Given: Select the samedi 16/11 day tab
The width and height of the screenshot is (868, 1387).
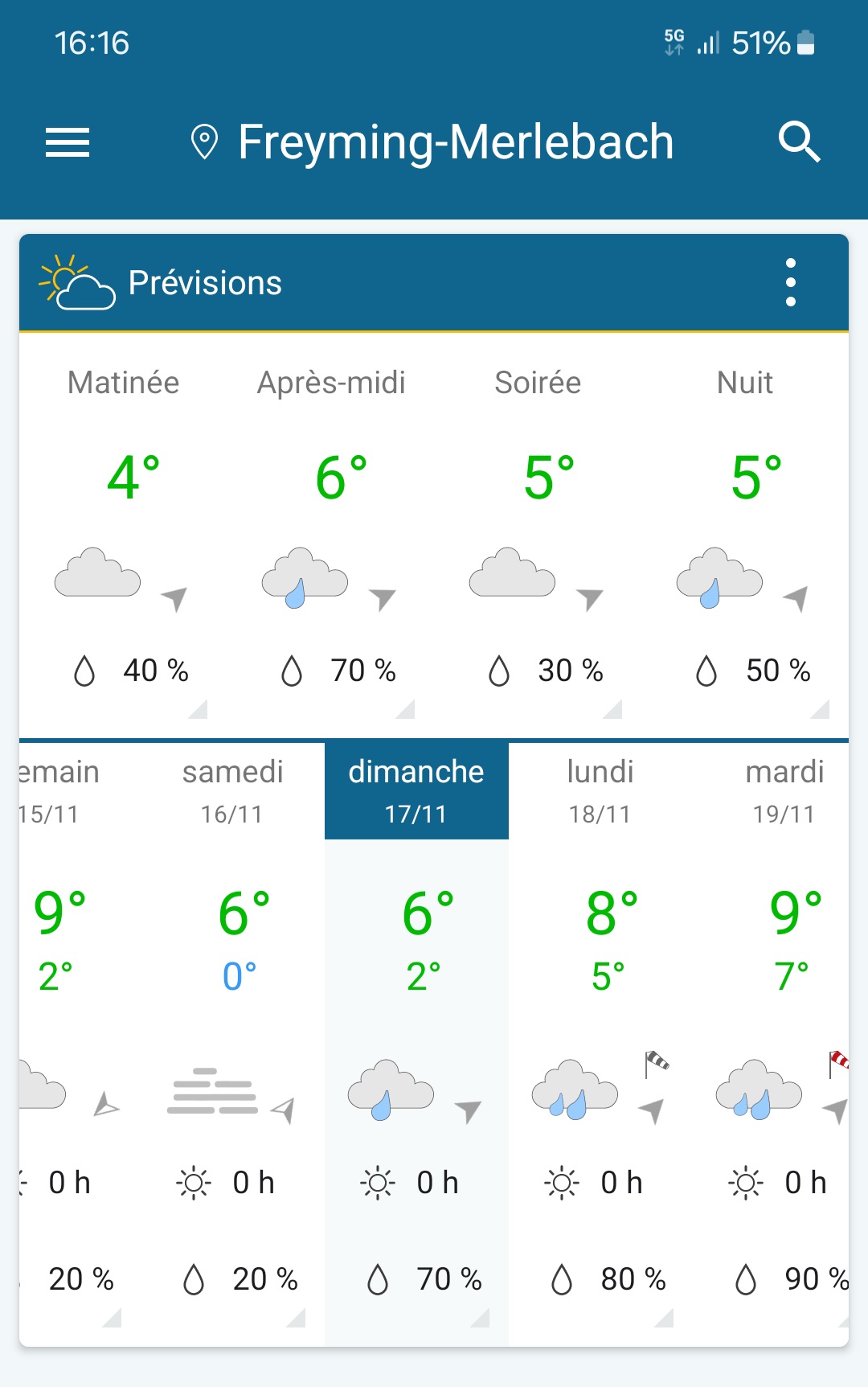Looking at the screenshot, I should click(232, 790).
